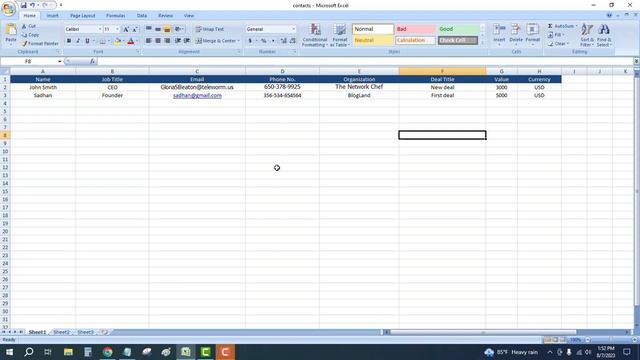The image size is (640, 360).
Task: Click the Office Button
Action: pos(9,9)
